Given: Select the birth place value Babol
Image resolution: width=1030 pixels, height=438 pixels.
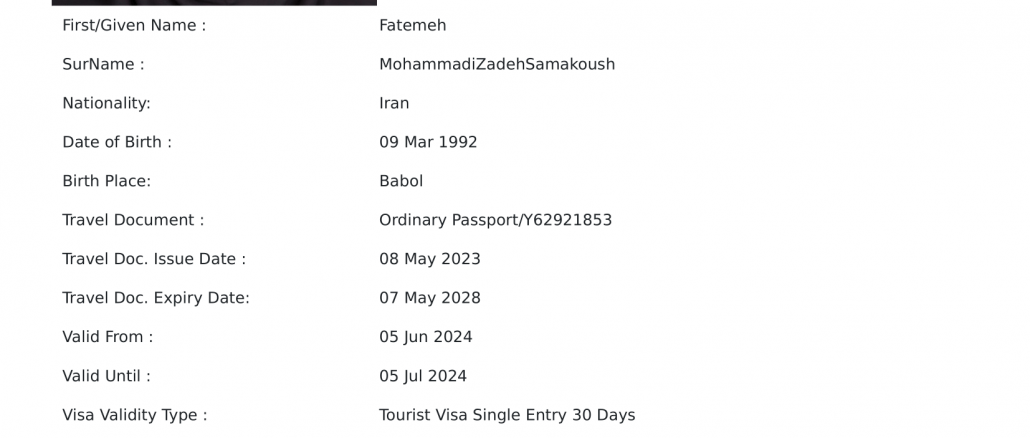Looking at the screenshot, I should 401,181.
